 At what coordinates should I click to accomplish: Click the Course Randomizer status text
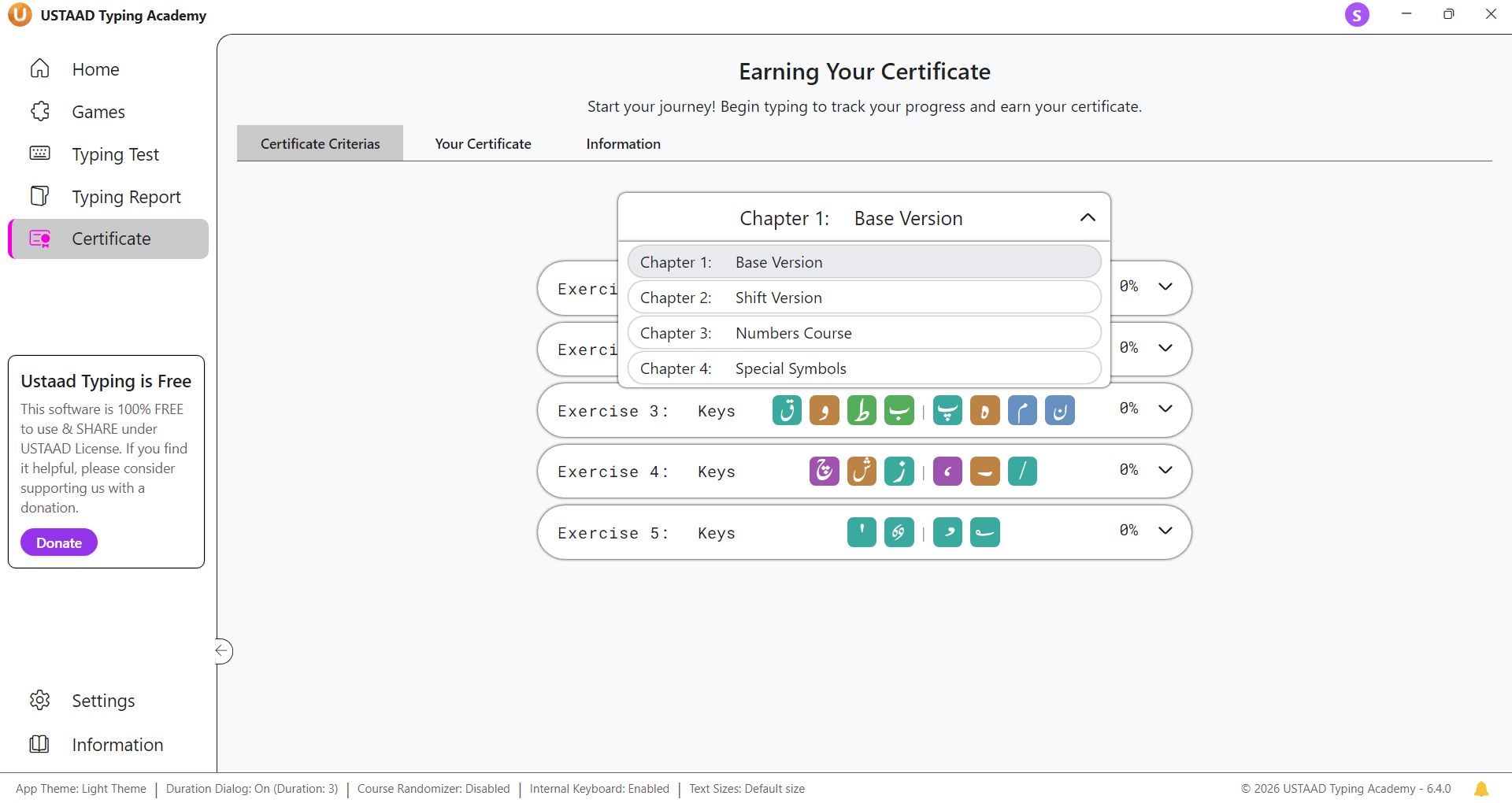tap(433, 789)
